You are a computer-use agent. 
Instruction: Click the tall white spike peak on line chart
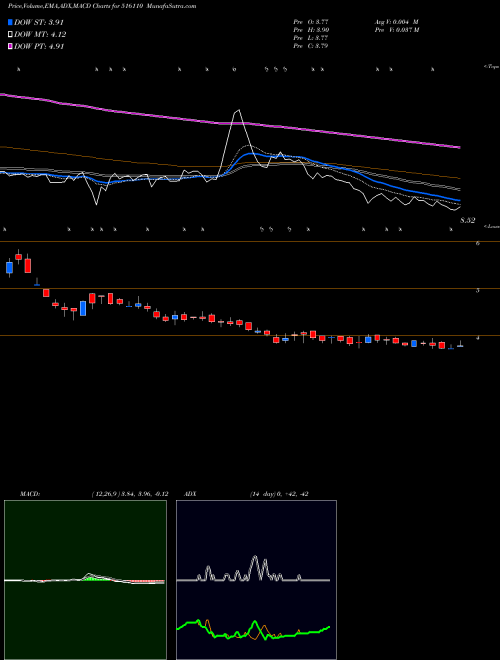click(x=239, y=110)
